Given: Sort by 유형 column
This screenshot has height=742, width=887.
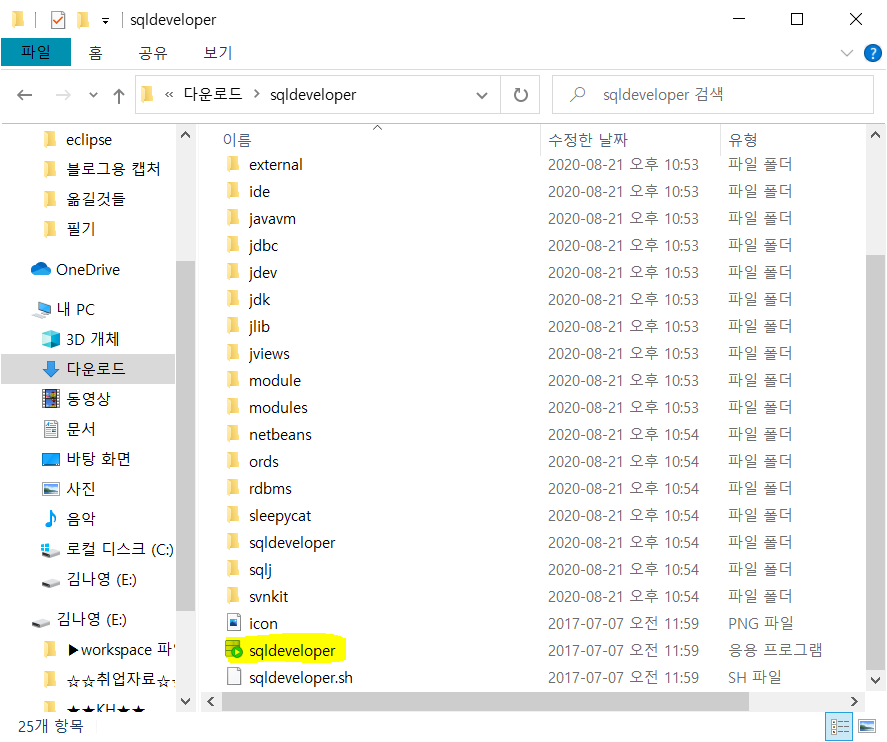Looking at the screenshot, I should (742, 140).
